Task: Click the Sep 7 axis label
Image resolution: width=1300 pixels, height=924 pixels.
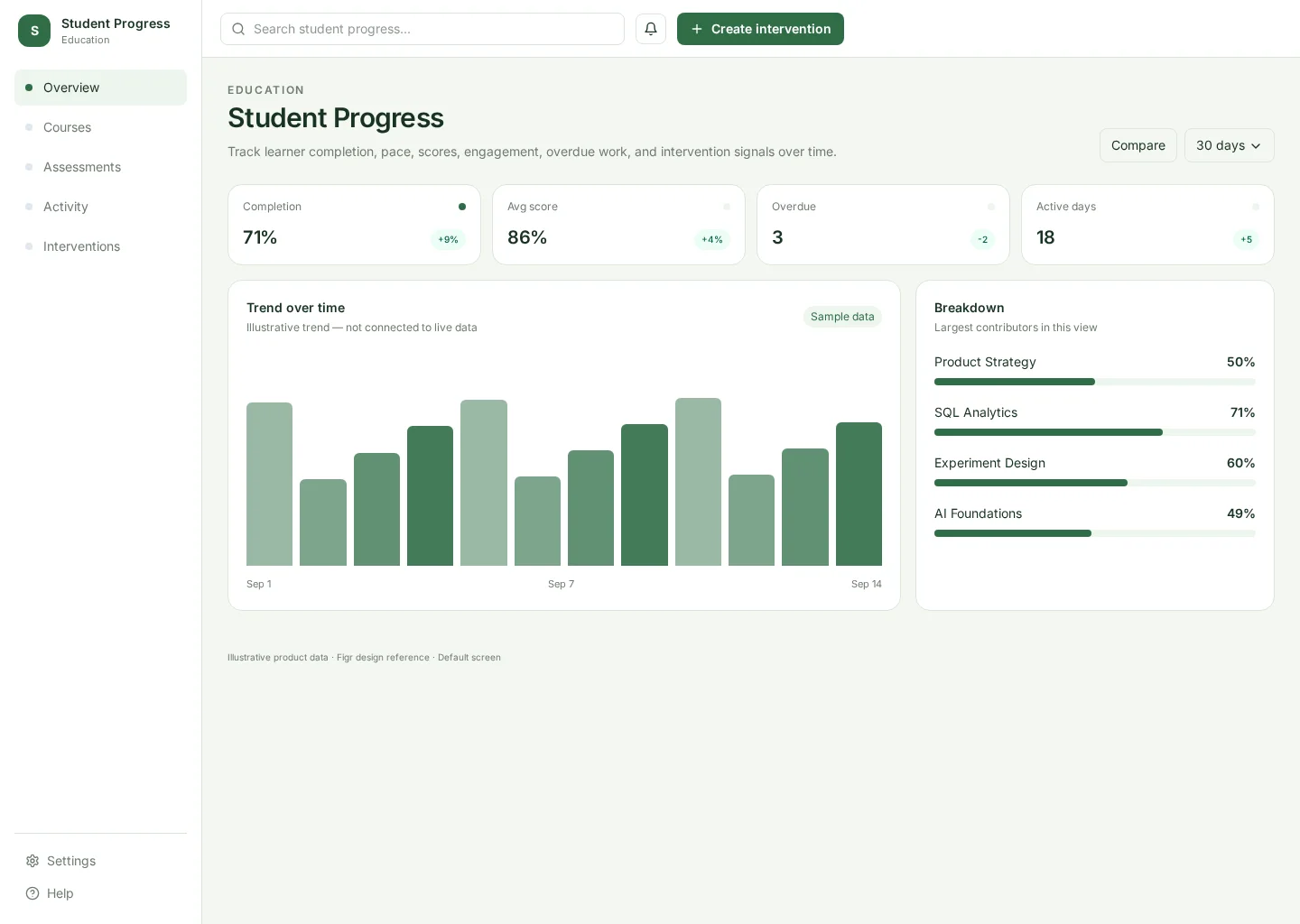Action: coord(561,584)
